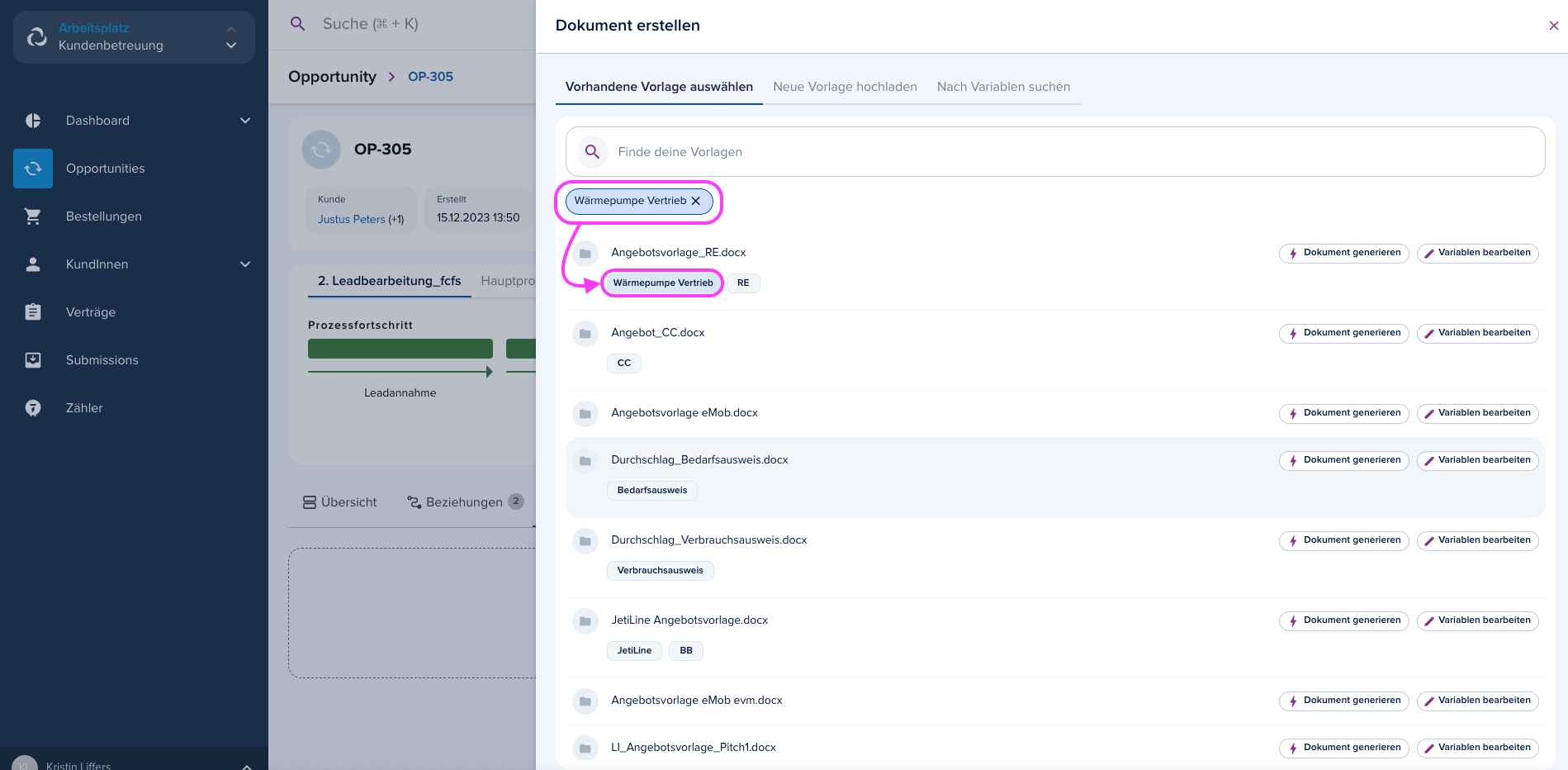
Task: Edit variables of LI_Angebotsvorlage_Pitch1.docx
Action: click(1478, 748)
